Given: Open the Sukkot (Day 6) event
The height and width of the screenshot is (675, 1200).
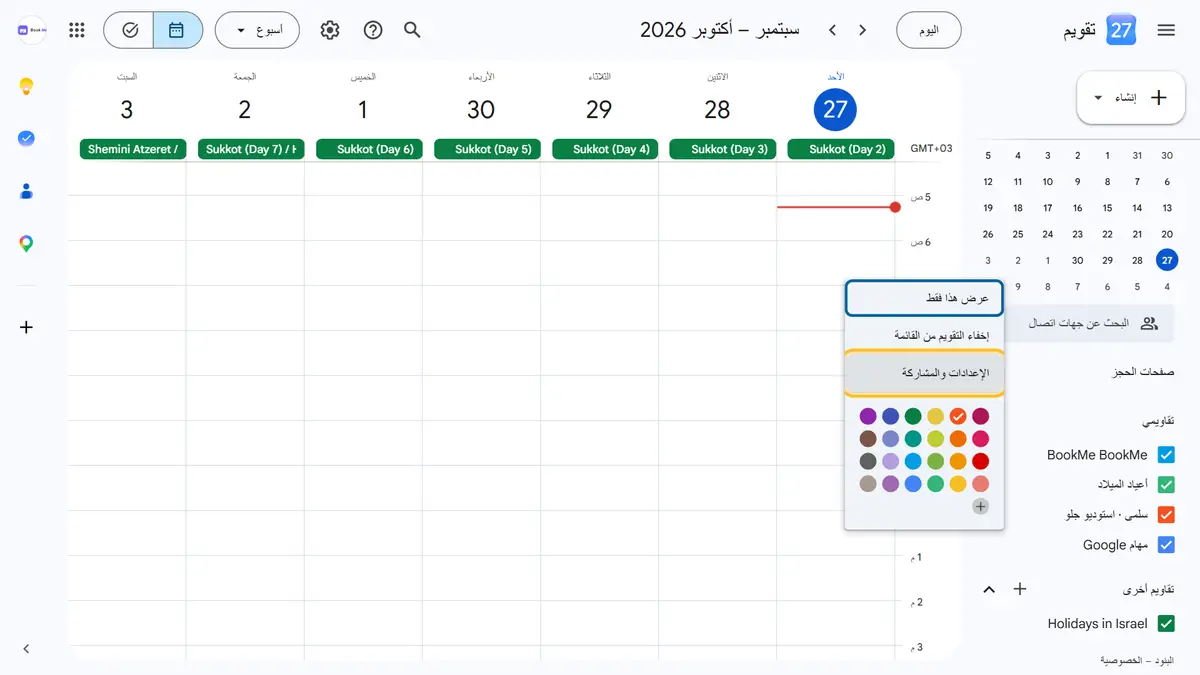Looking at the screenshot, I should coord(369,149).
